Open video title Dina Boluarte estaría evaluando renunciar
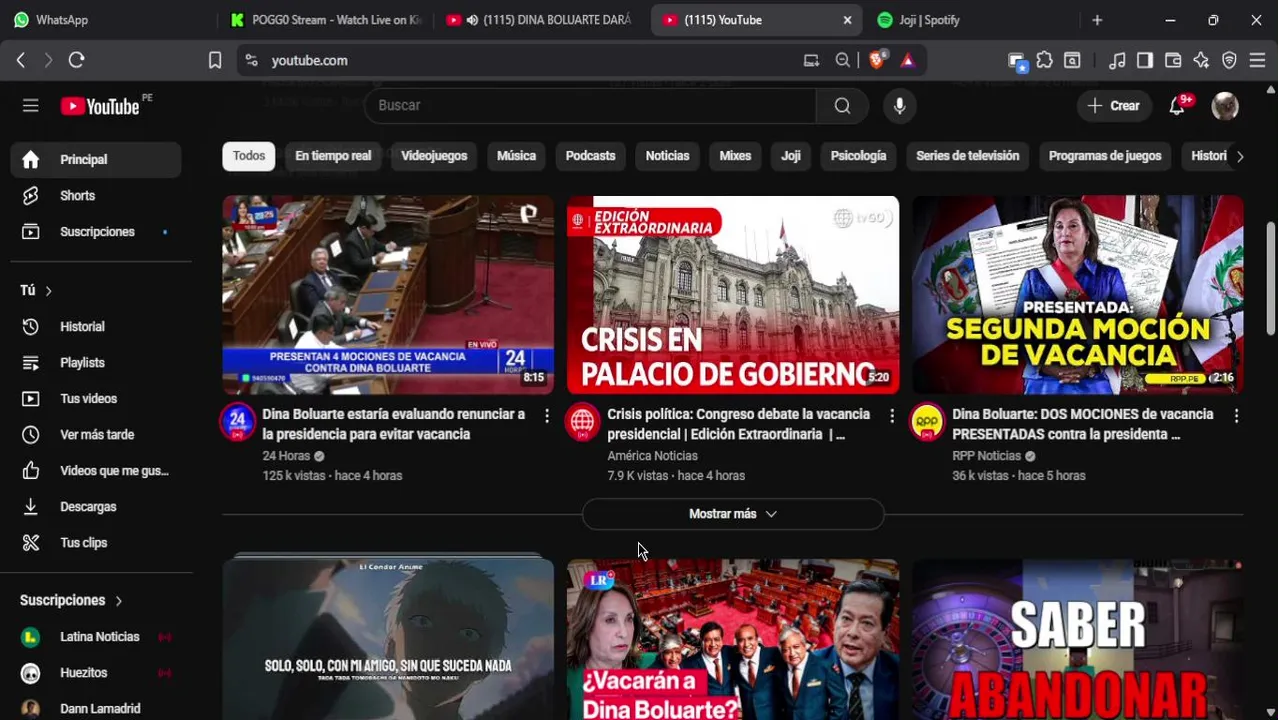The width and height of the screenshot is (1278, 720). click(394, 424)
